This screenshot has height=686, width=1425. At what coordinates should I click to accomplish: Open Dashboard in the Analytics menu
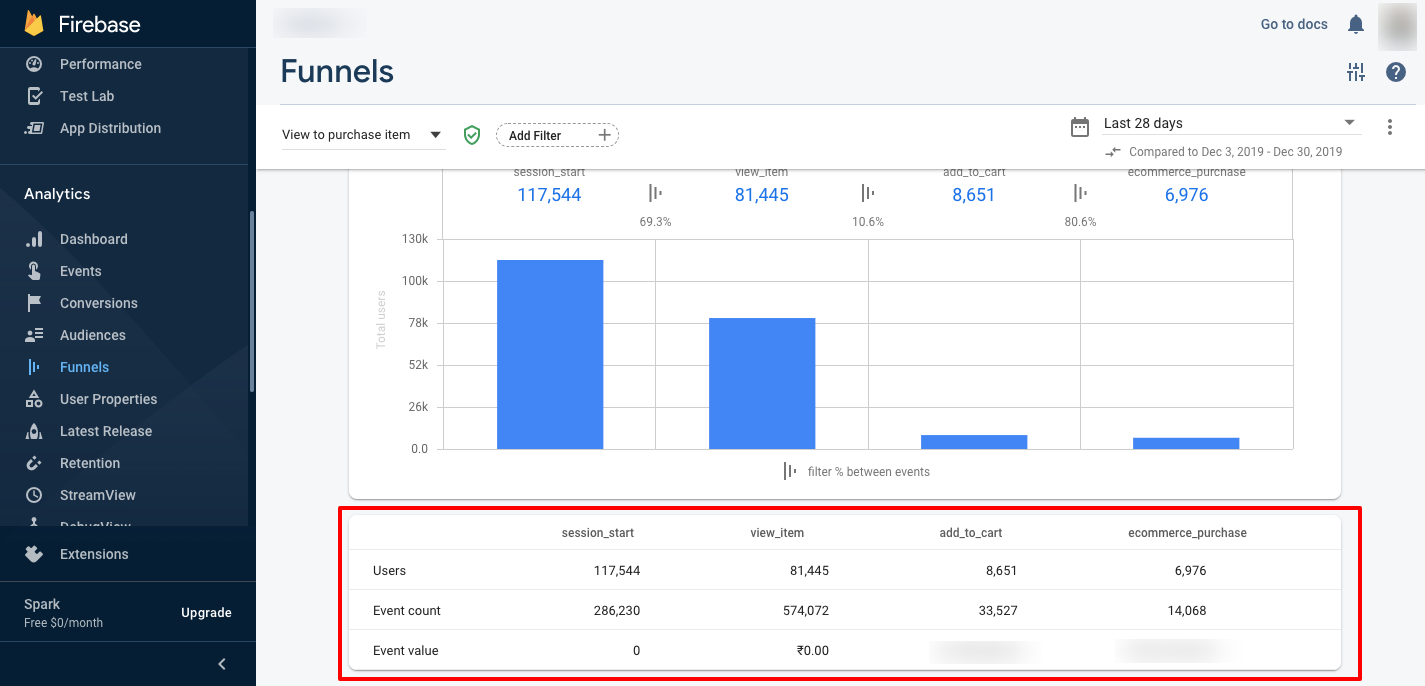pos(93,239)
